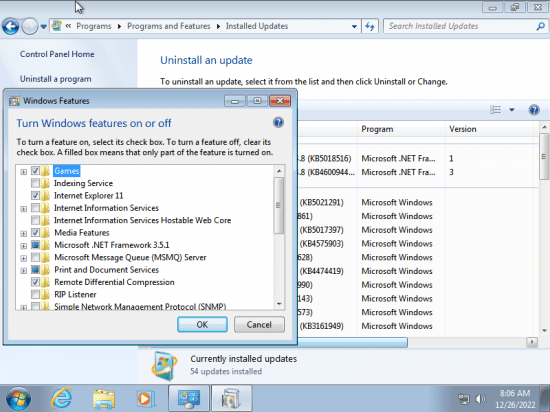The image size is (550, 412).
Task: Open Windows Explorer from taskbar
Action: 104,399
